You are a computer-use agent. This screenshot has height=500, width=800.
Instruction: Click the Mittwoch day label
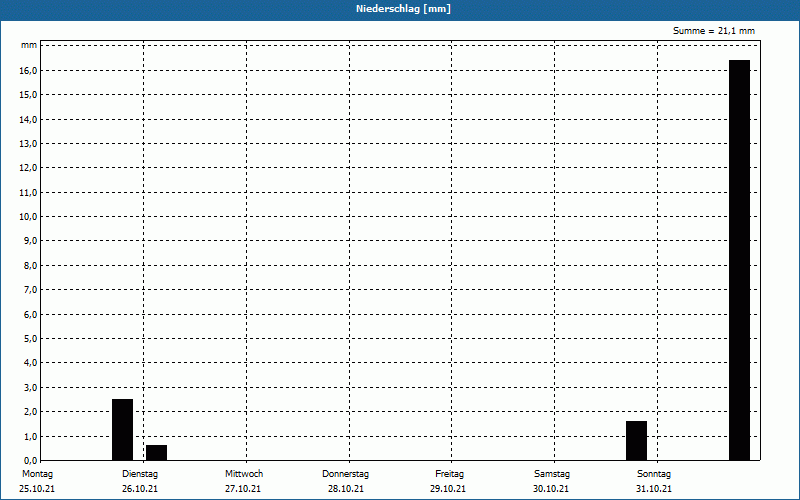click(x=244, y=474)
